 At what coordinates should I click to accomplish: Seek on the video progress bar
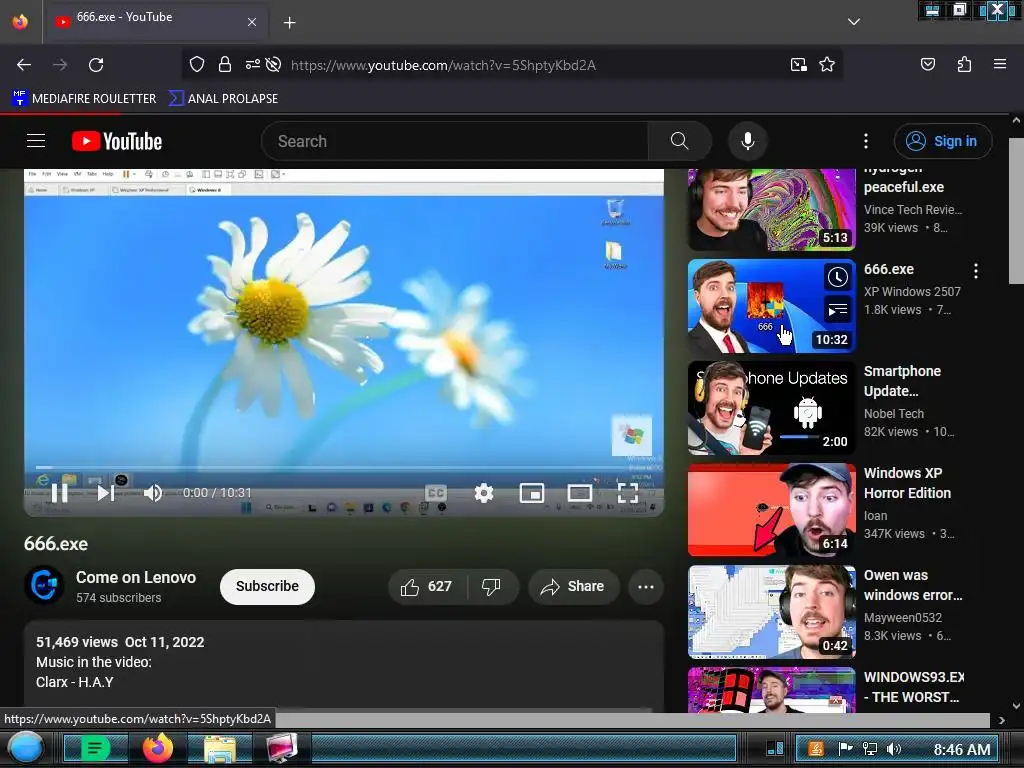click(x=344, y=467)
